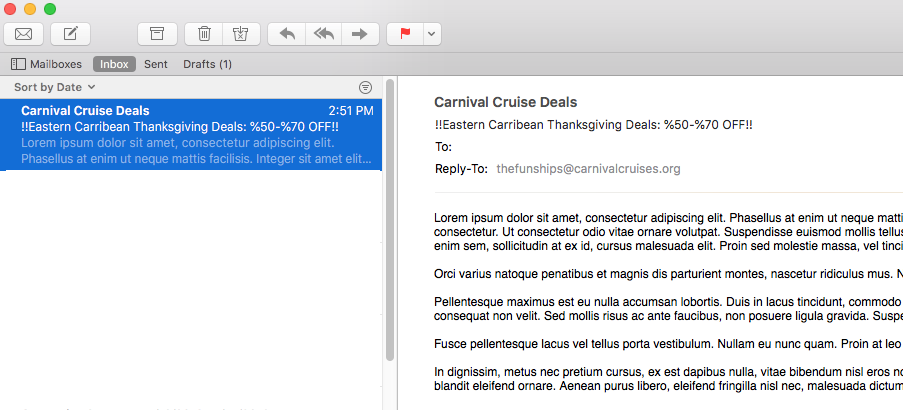Go to Drafts (1) mailbox
This screenshot has width=903, height=410.
pos(207,64)
